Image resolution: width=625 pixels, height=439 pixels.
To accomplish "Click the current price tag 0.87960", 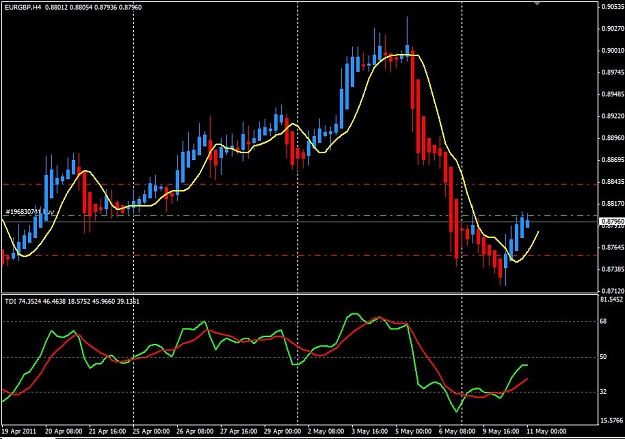I will point(612,221).
